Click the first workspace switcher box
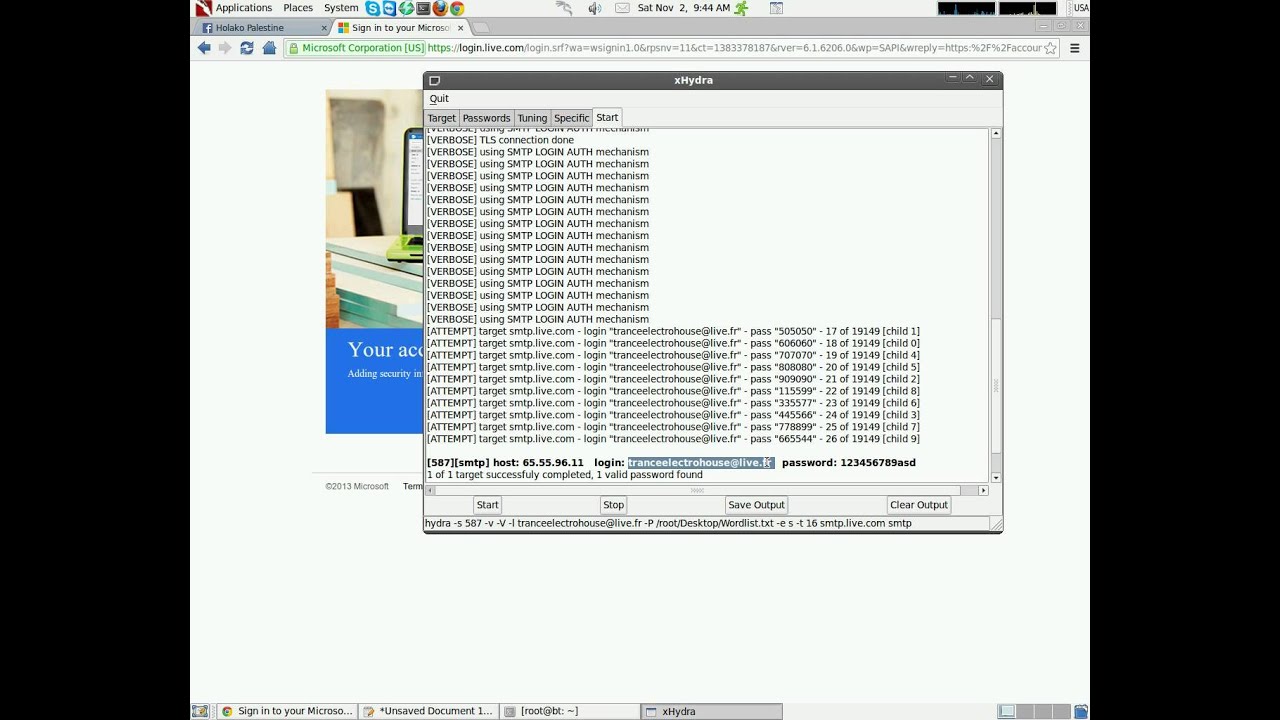1280x720 pixels. 1007,711
